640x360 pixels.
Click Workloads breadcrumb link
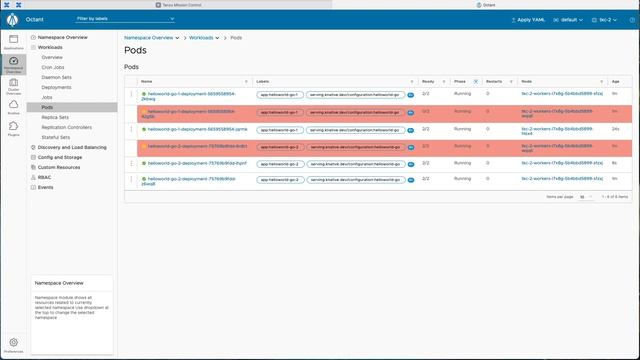(x=201, y=38)
